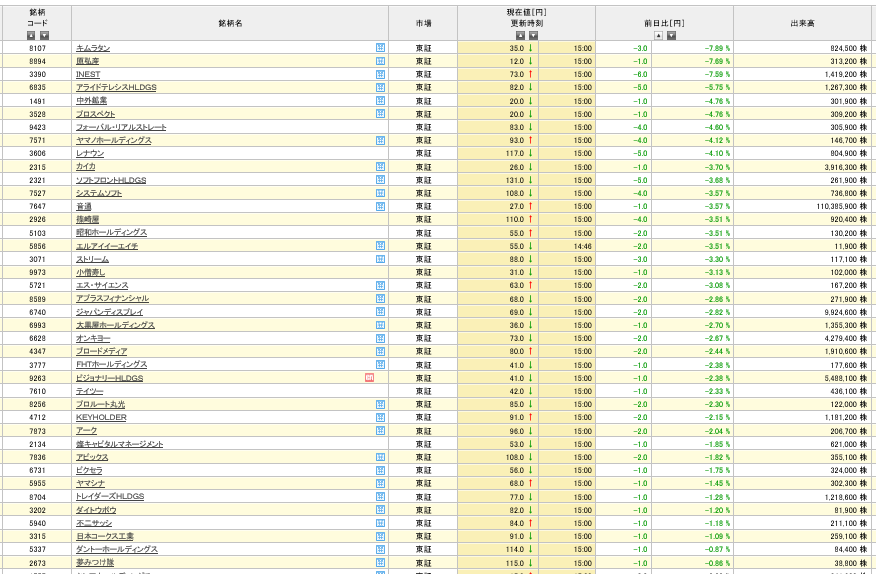Open the ヤマシナ stock link
This screenshot has width=876, height=574.
(x=91, y=483)
